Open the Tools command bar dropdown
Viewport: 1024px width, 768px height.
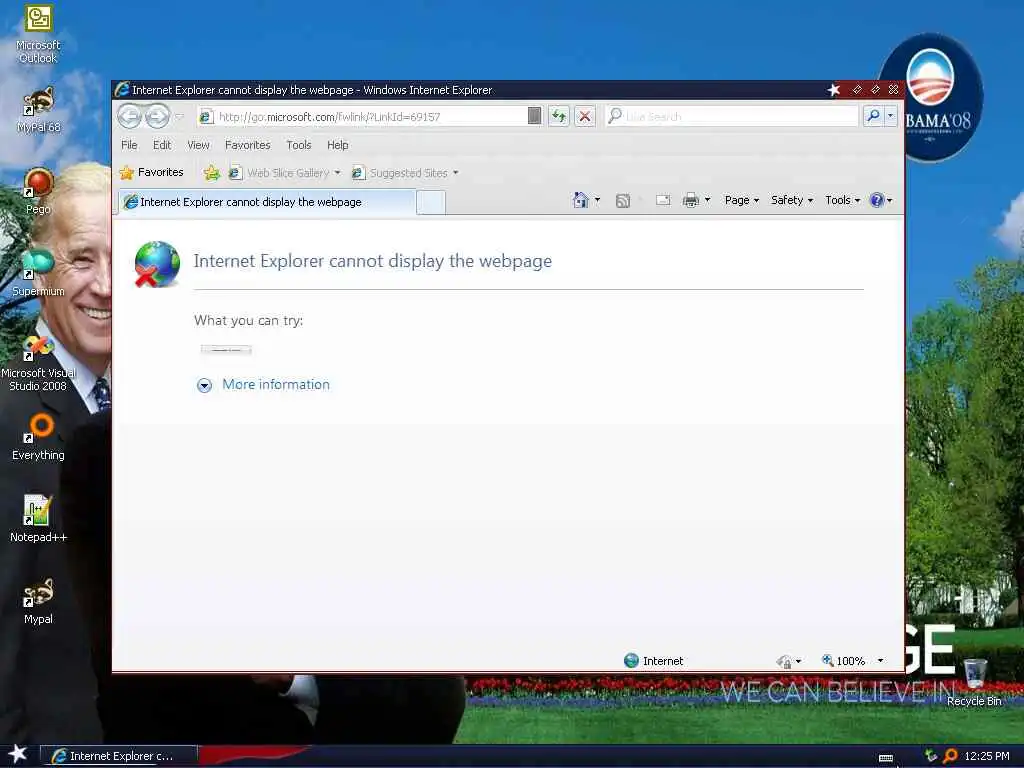tap(842, 200)
